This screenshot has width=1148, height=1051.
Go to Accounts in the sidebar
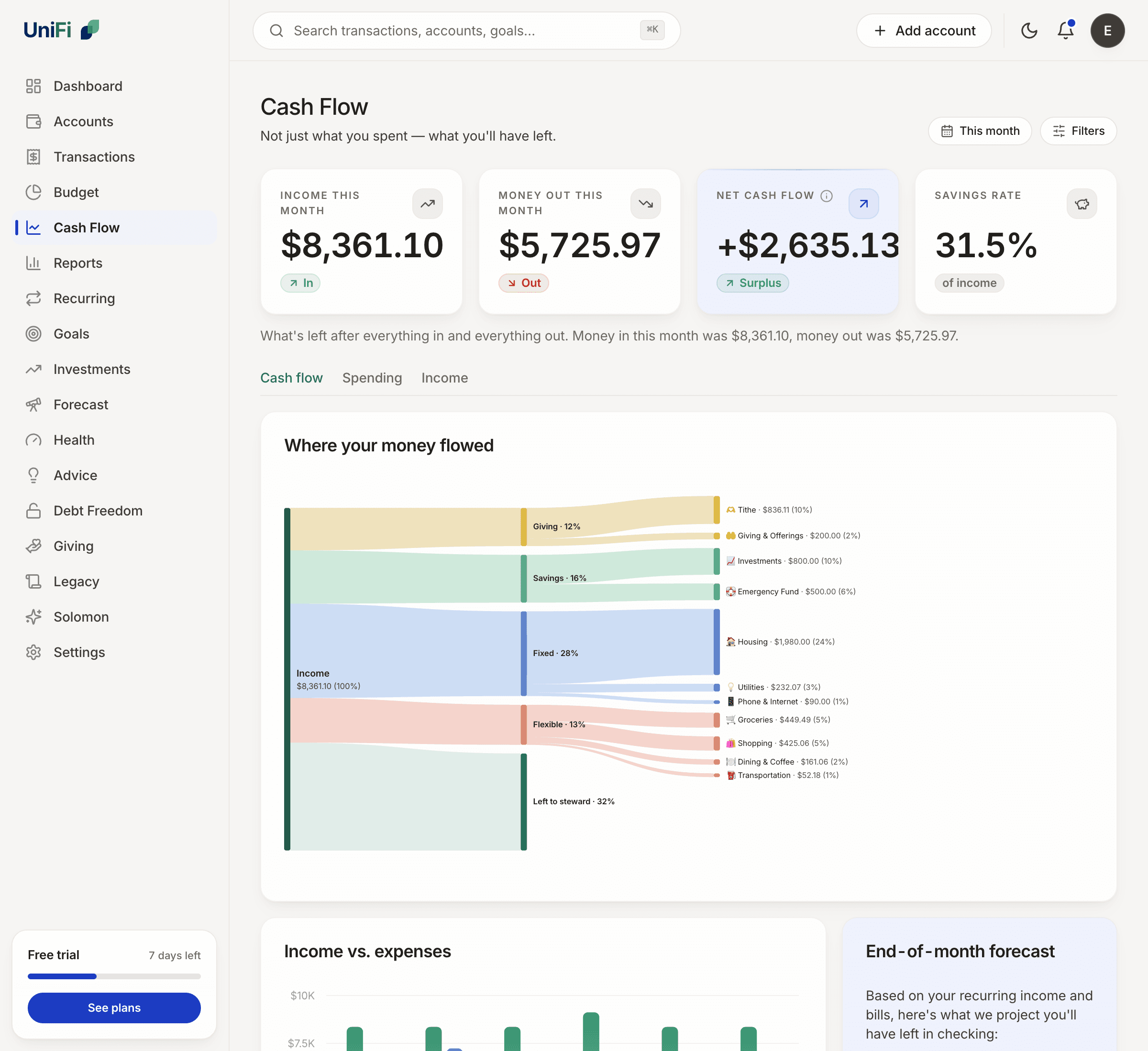click(114, 121)
